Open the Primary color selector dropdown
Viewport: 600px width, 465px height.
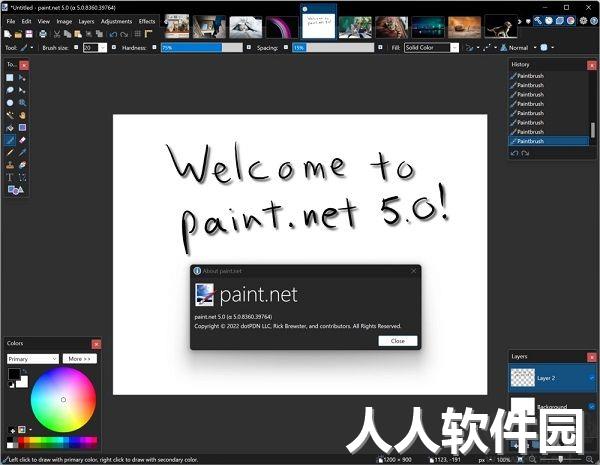click(x=33, y=359)
